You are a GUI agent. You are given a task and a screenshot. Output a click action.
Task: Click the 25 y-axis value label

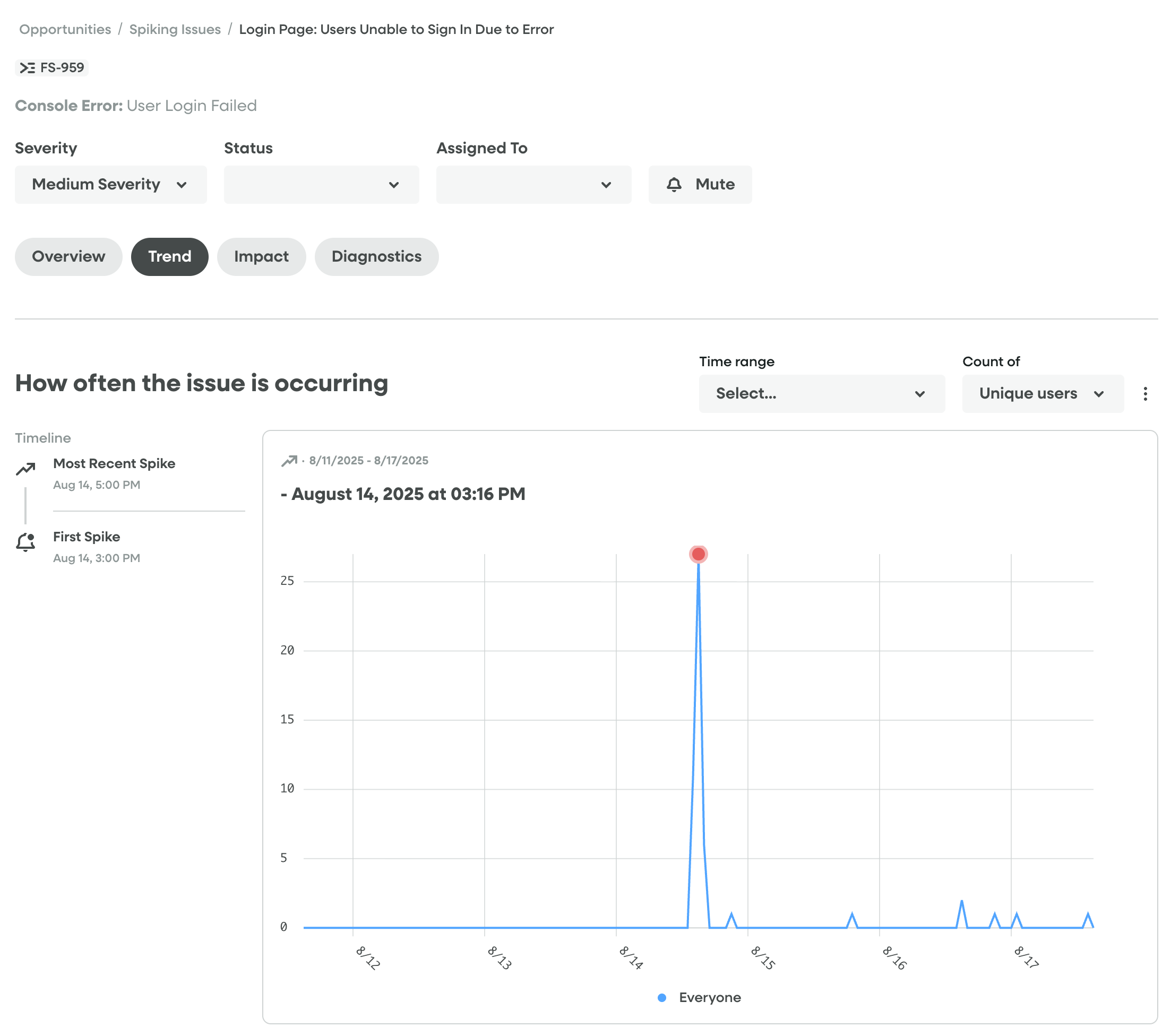click(x=287, y=581)
